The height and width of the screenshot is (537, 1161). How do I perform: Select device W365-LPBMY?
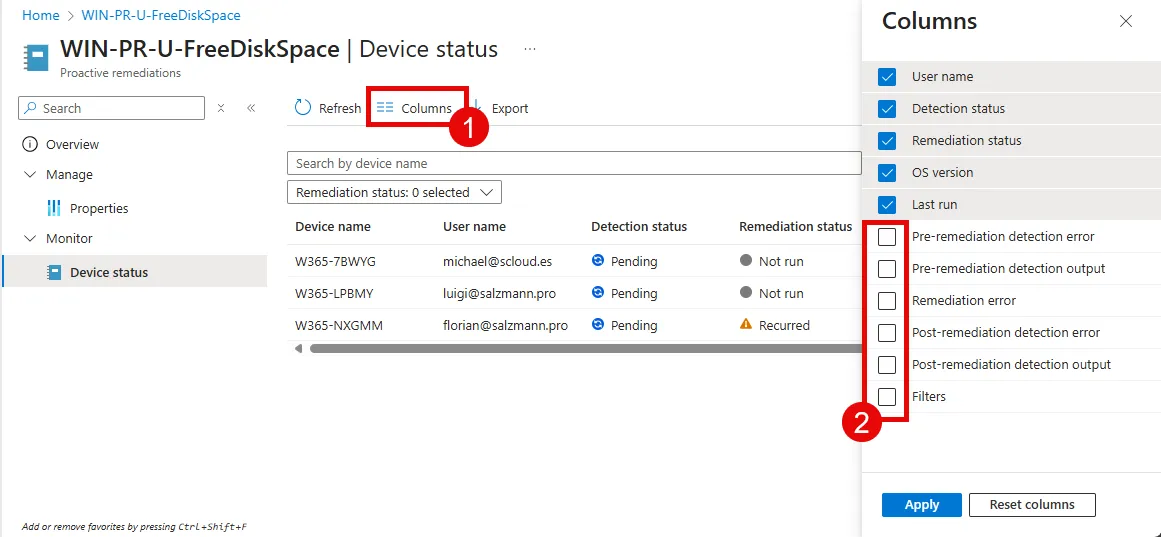334,293
